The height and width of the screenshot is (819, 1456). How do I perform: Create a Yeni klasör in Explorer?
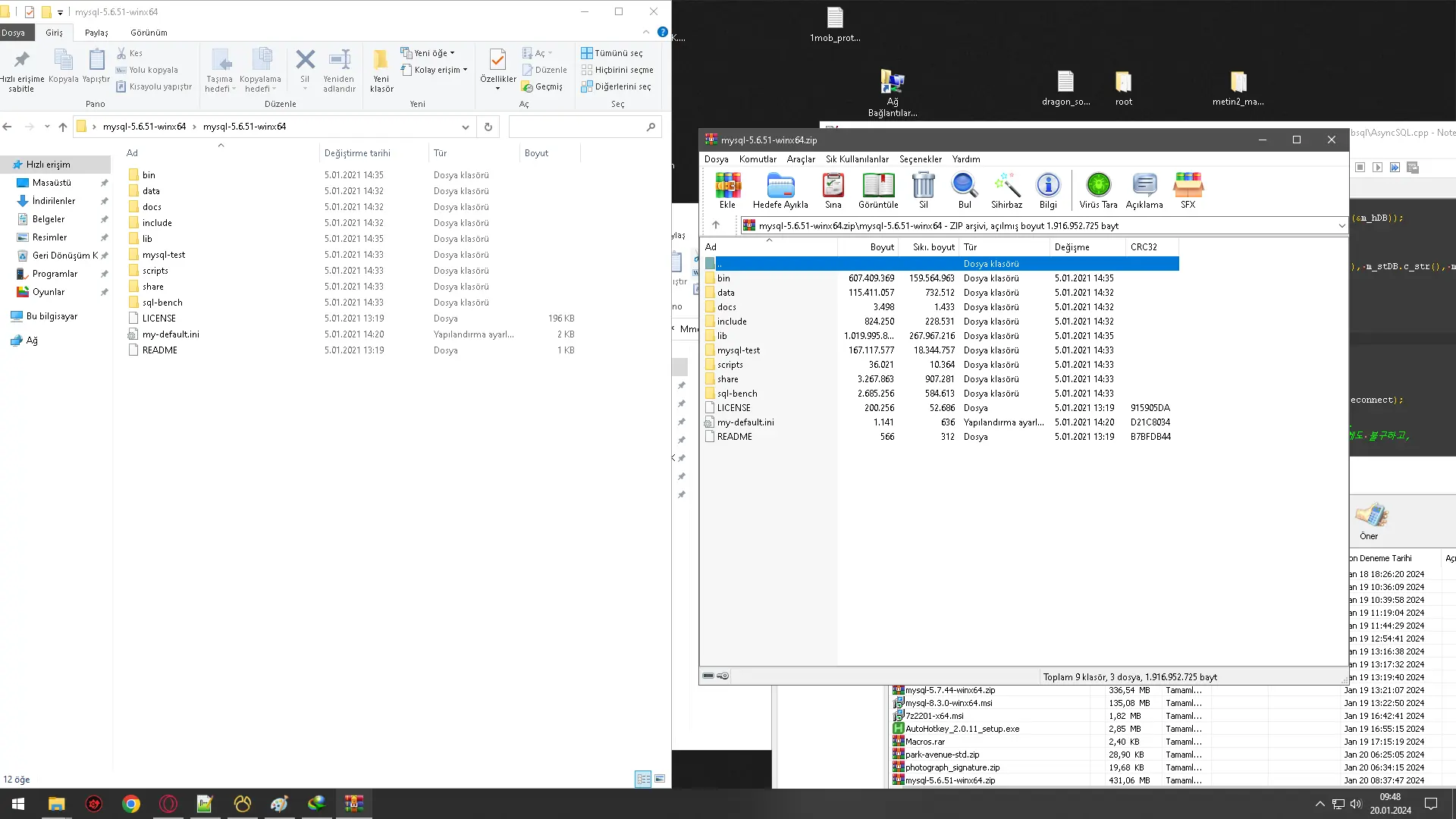[381, 71]
